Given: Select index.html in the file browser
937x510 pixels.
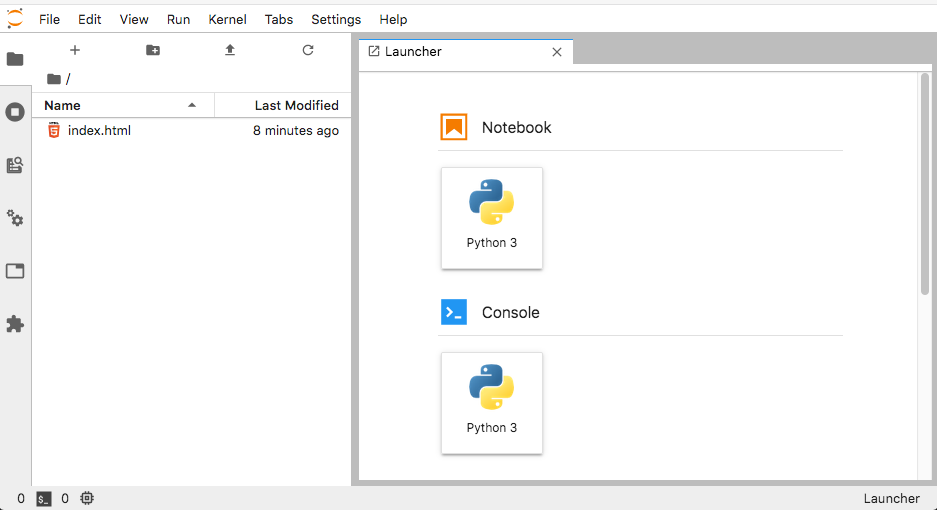Looking at the screenshot, I should click(99, 130).
